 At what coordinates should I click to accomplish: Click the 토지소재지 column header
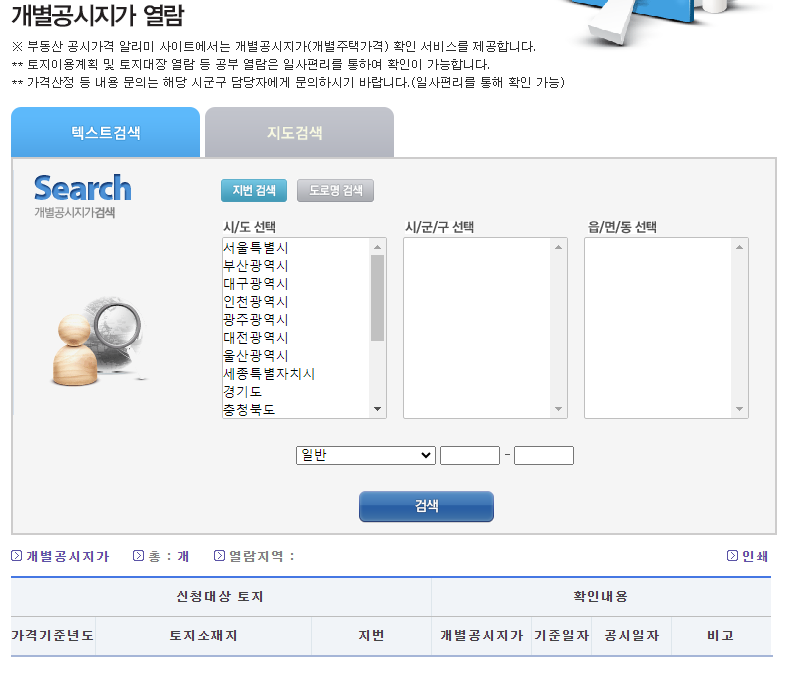(x=203, y=636)
